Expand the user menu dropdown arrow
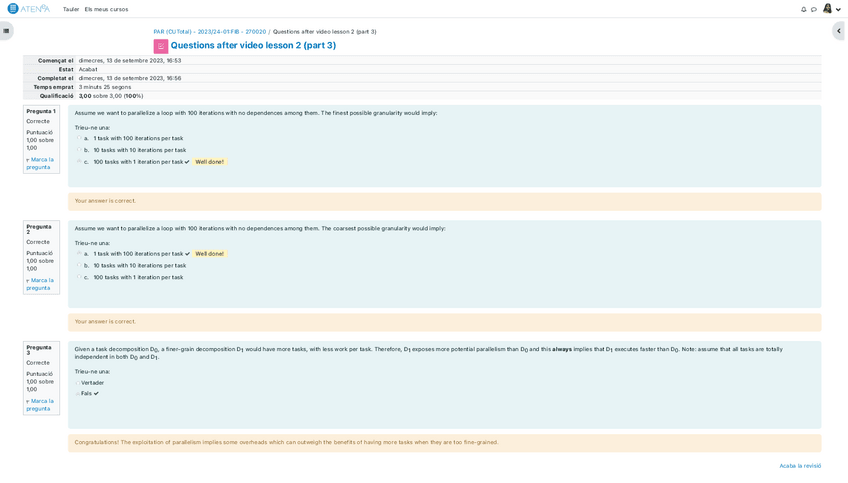The height and width of the screenshot is (483, 848). (x=839, y=10)
